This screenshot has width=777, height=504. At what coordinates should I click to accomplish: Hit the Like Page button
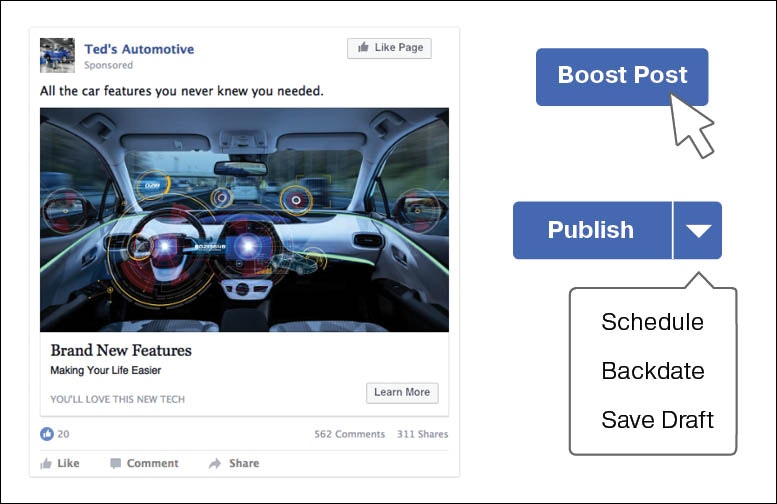pyautogui.click(x=390, y=48)
